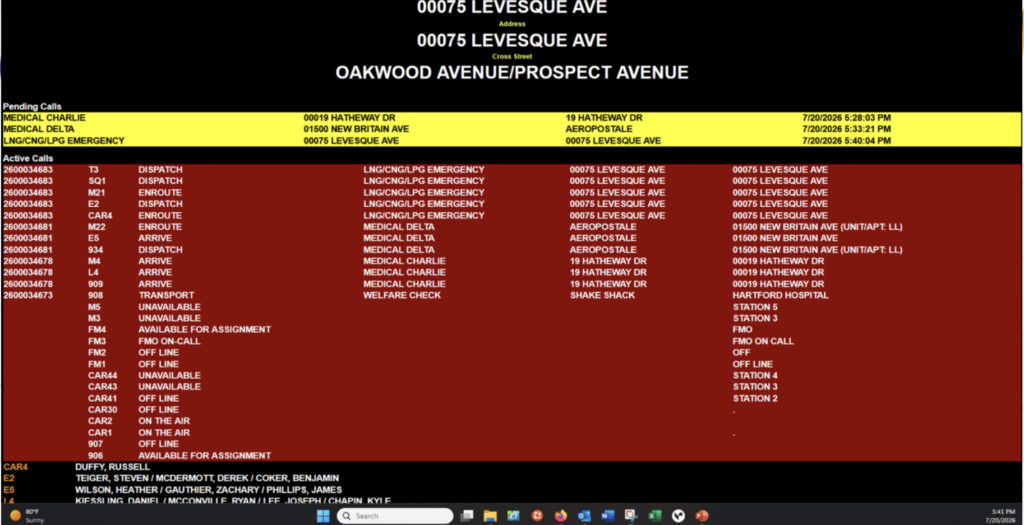Click unit CAR43 in the list

(x=103, y=387)
